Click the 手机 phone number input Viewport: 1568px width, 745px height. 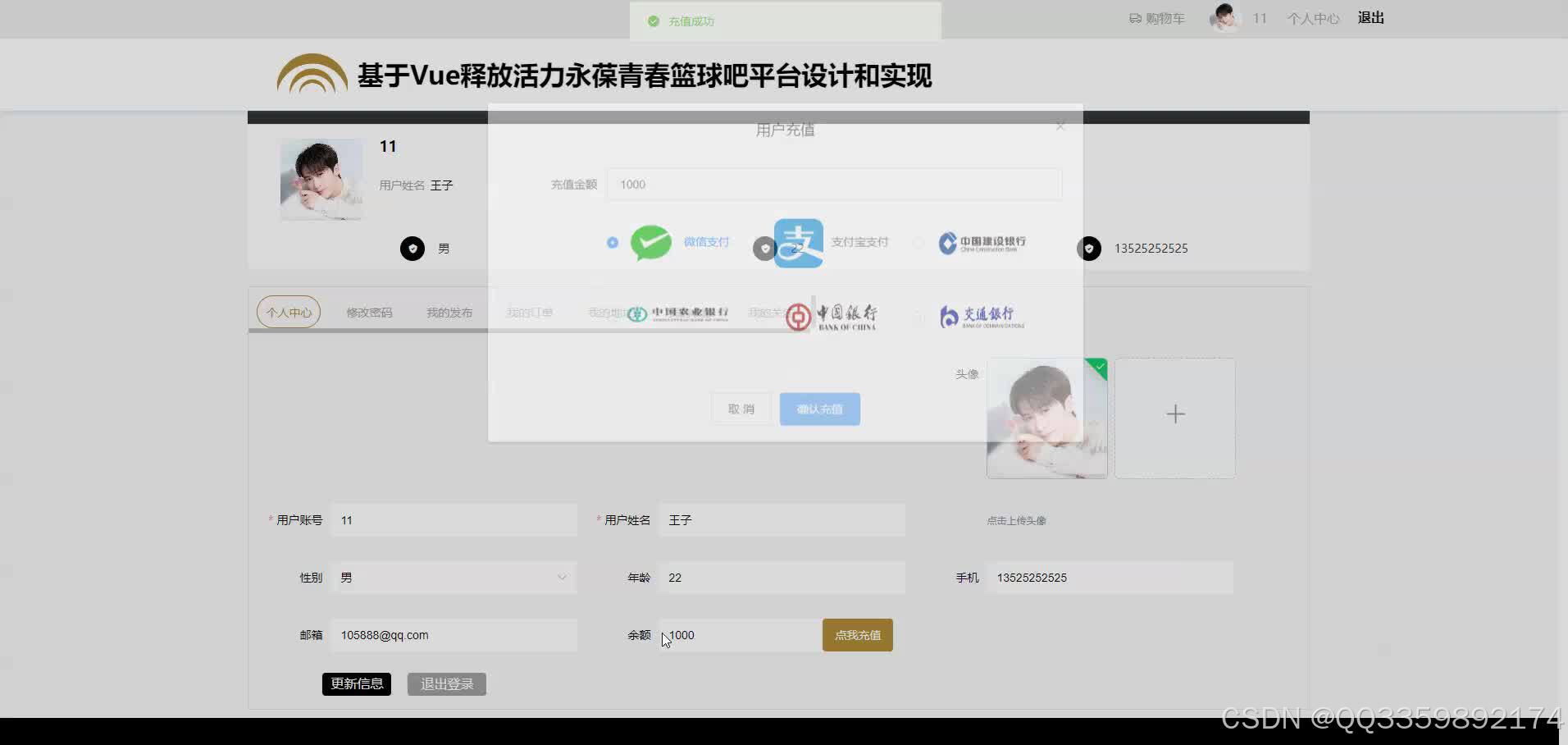pos(1110,578)
